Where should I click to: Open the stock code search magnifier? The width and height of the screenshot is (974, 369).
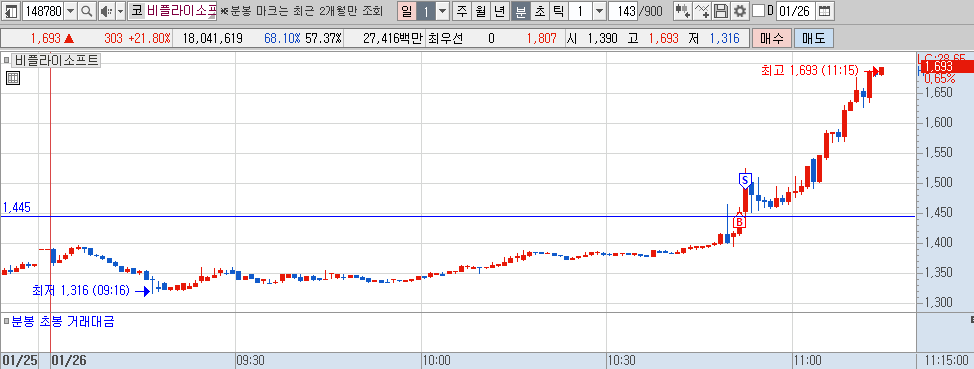[87, 11]
